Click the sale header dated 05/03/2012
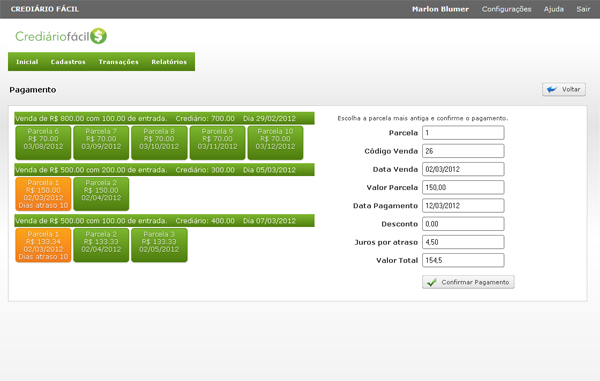Screen dimensions: 600x381 [165, 170]
